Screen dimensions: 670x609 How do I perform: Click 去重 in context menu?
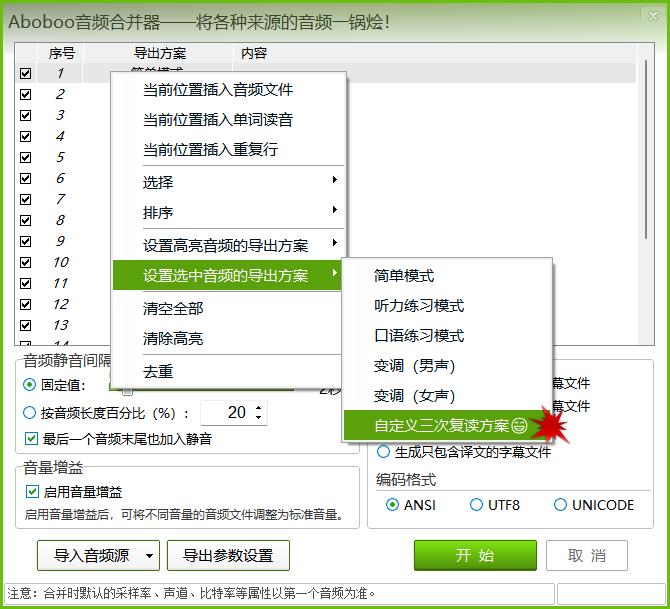tap(228, 371)
